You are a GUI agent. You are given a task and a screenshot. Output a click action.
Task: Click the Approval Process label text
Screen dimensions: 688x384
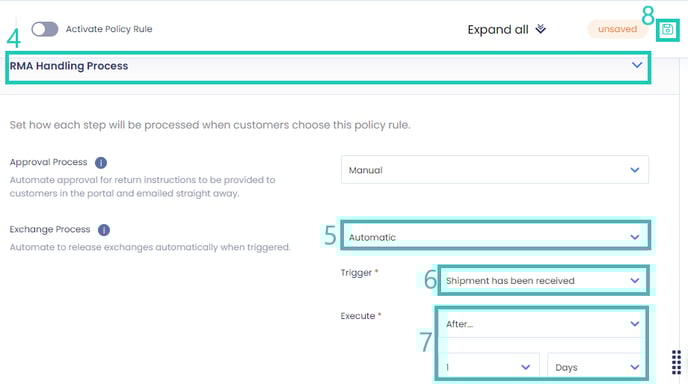pyautogui.click(x=49, y=162)
